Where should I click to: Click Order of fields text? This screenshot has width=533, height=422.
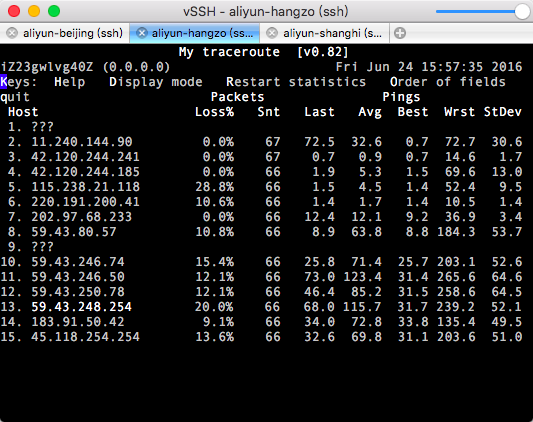coord(448,82)
